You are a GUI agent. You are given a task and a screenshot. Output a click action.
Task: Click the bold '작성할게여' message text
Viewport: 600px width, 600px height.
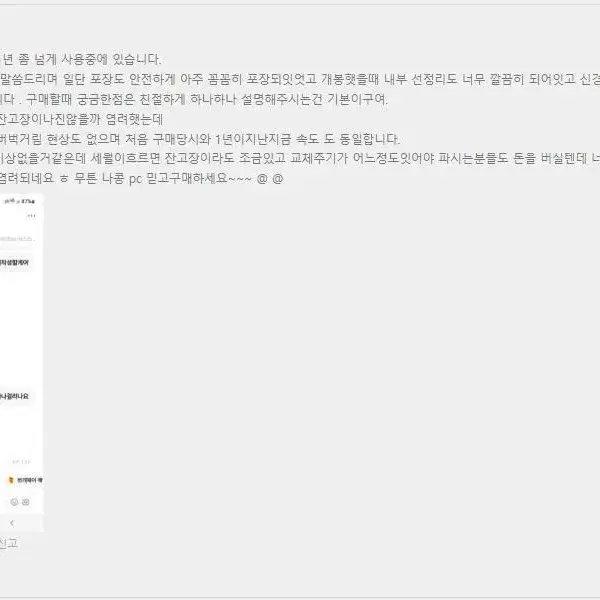coord(20,261)
